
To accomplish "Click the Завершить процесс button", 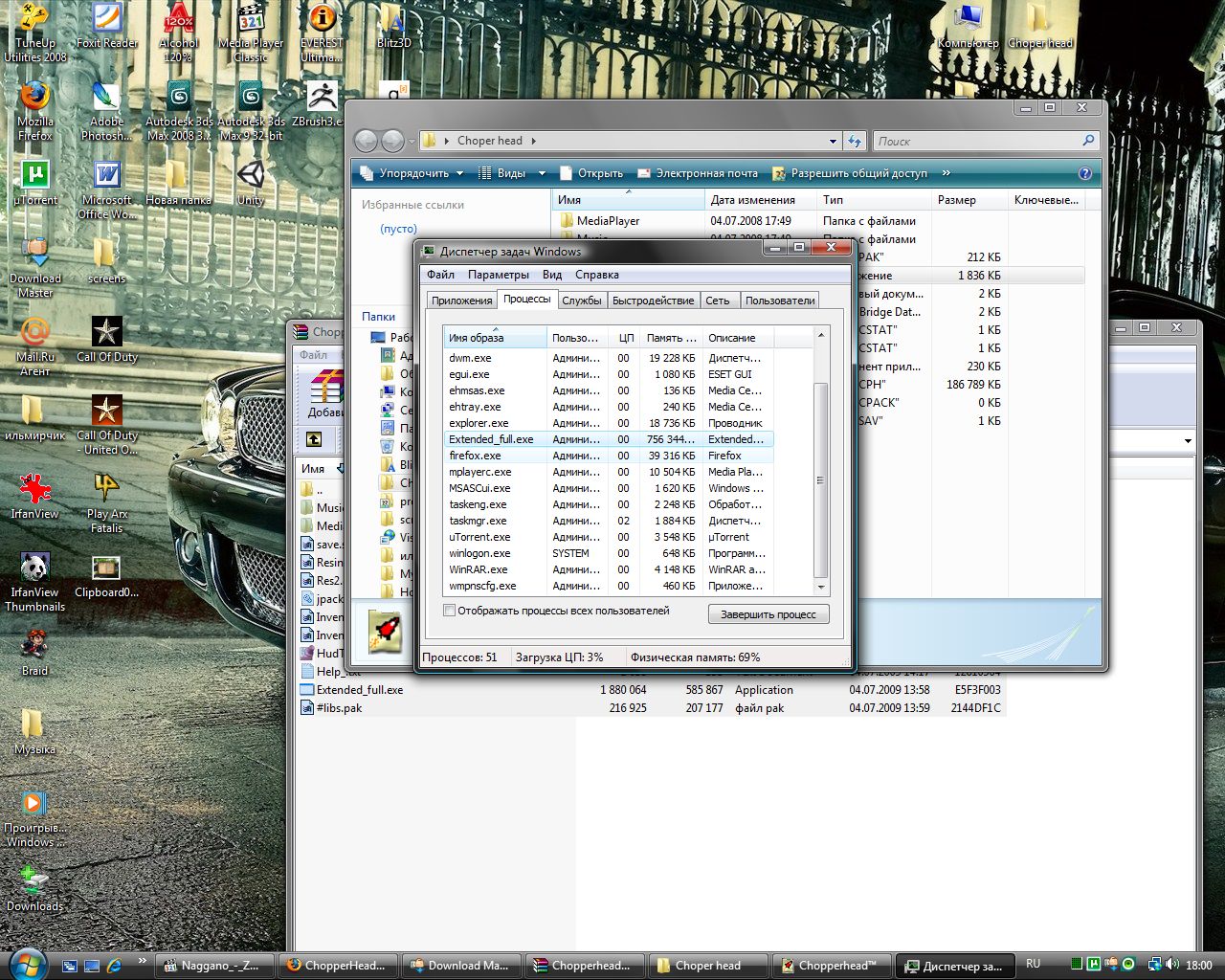I will coord(768,614).
